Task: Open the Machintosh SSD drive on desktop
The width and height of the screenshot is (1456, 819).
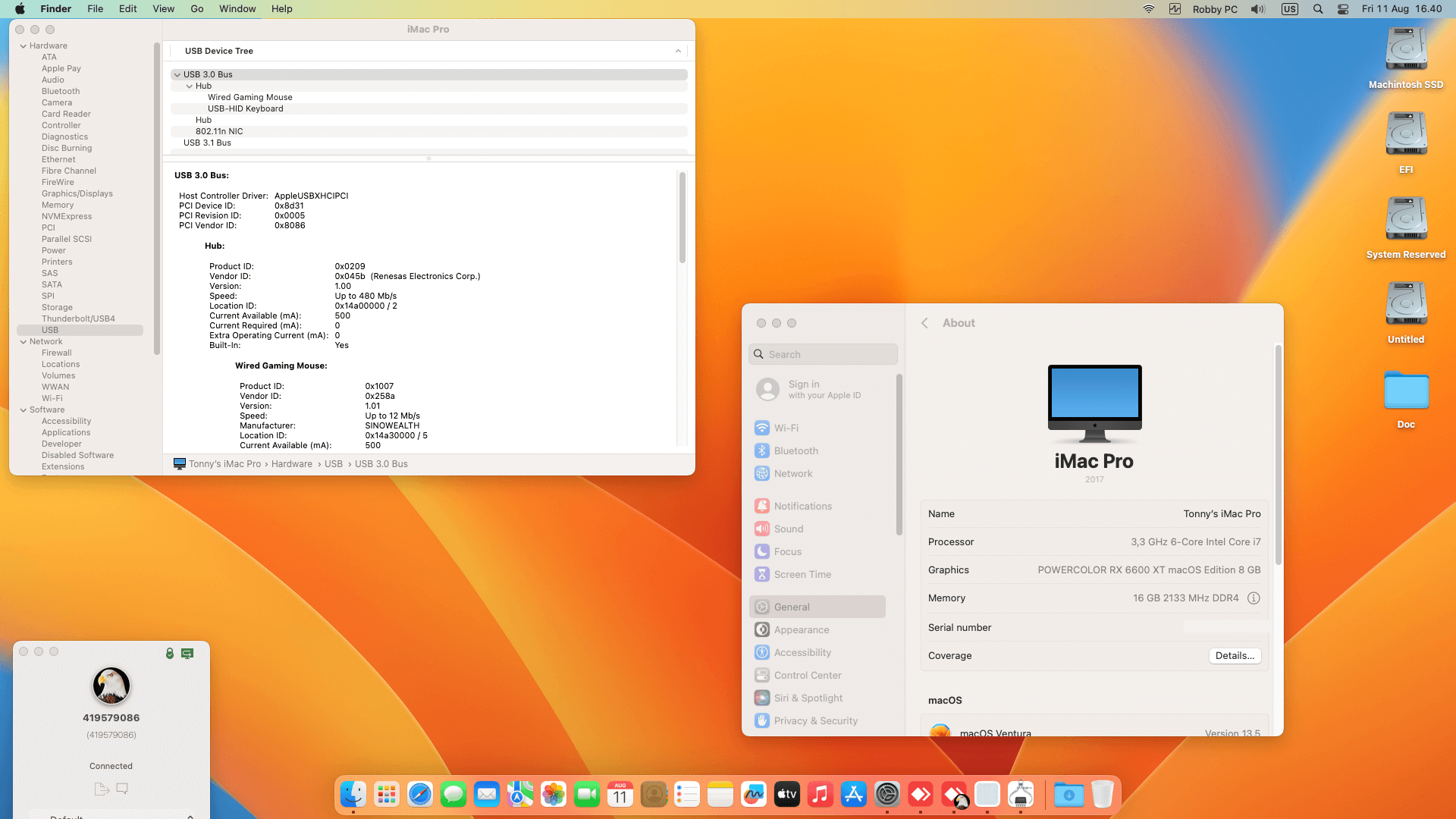Action: point(1406,58)
